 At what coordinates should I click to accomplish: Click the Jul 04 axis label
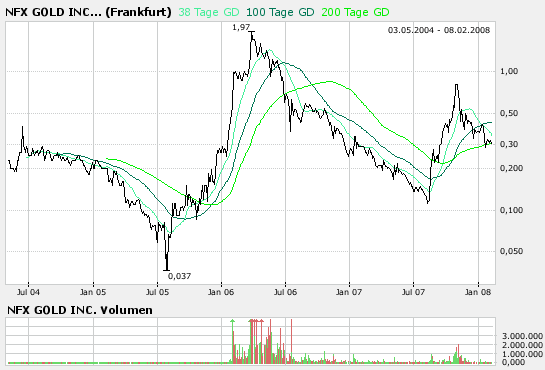coord(28,292)
